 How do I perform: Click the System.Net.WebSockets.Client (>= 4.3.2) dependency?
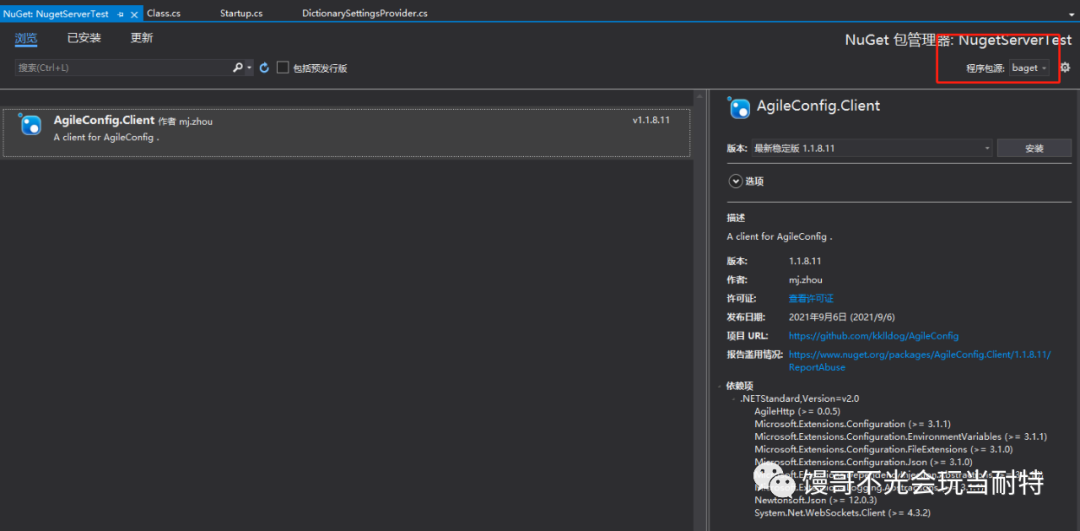click(x=843, y=512)
